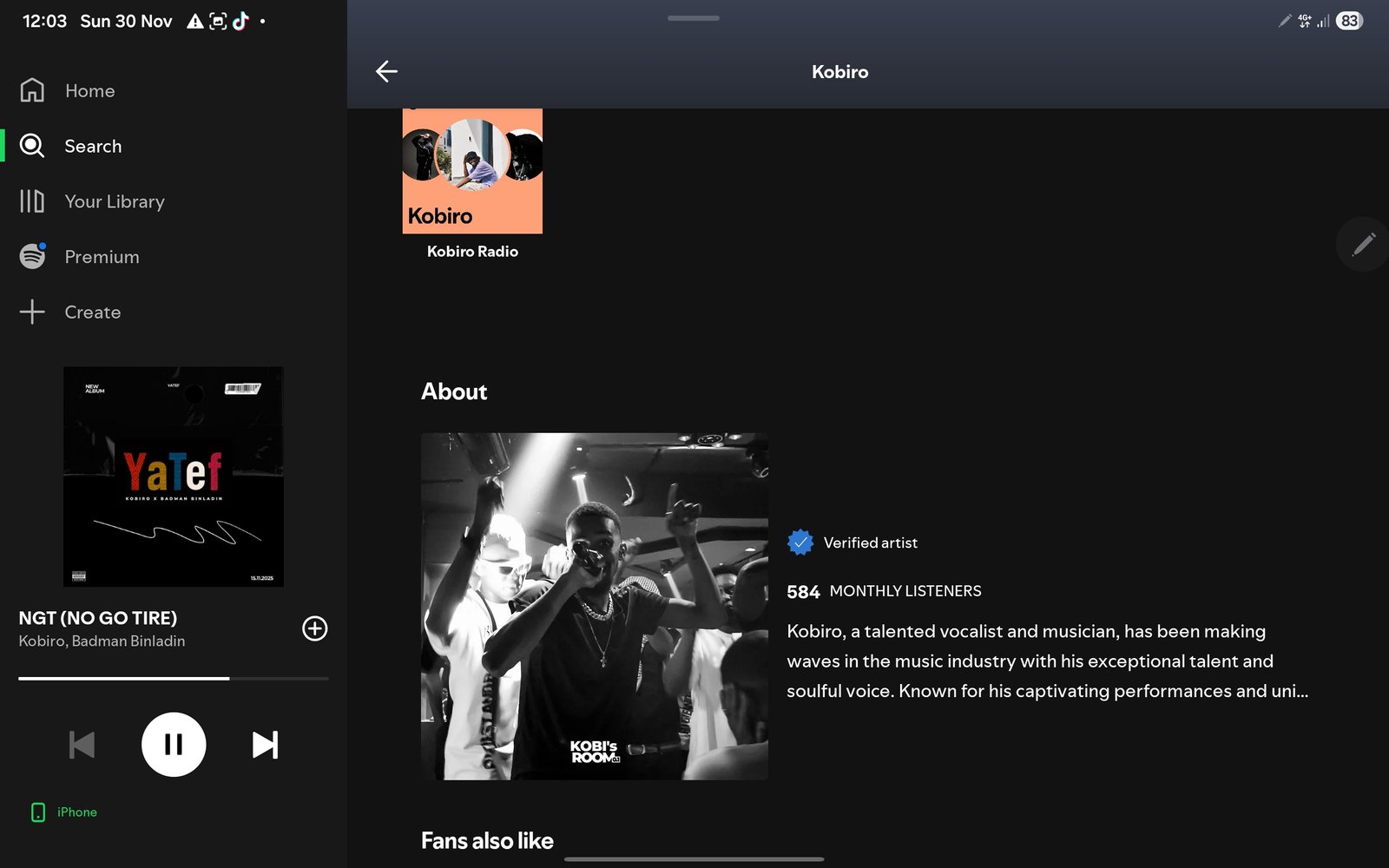Open the Home icon in sidebar

(32, 90)
